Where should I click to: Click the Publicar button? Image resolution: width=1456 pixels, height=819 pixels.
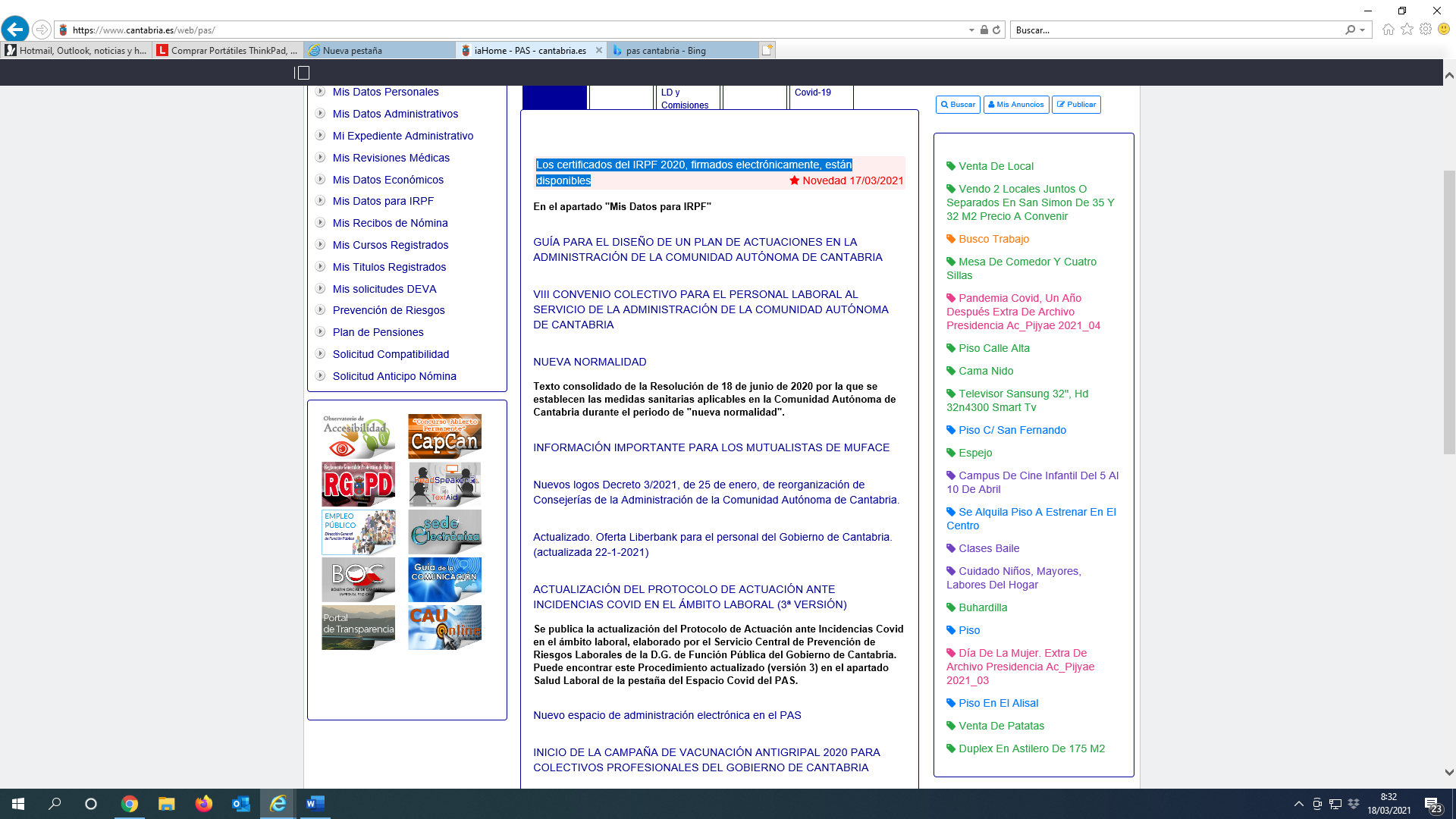click(x=1076, y=105)
